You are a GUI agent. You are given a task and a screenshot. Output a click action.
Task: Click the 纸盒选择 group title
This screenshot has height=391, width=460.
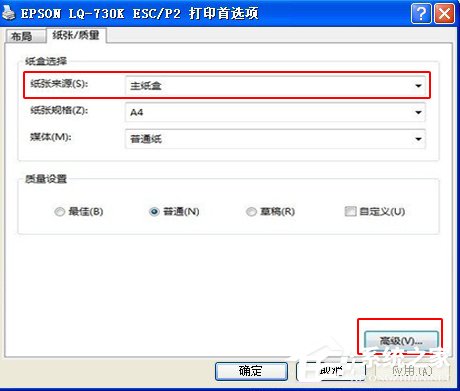(x=46, y=61)
